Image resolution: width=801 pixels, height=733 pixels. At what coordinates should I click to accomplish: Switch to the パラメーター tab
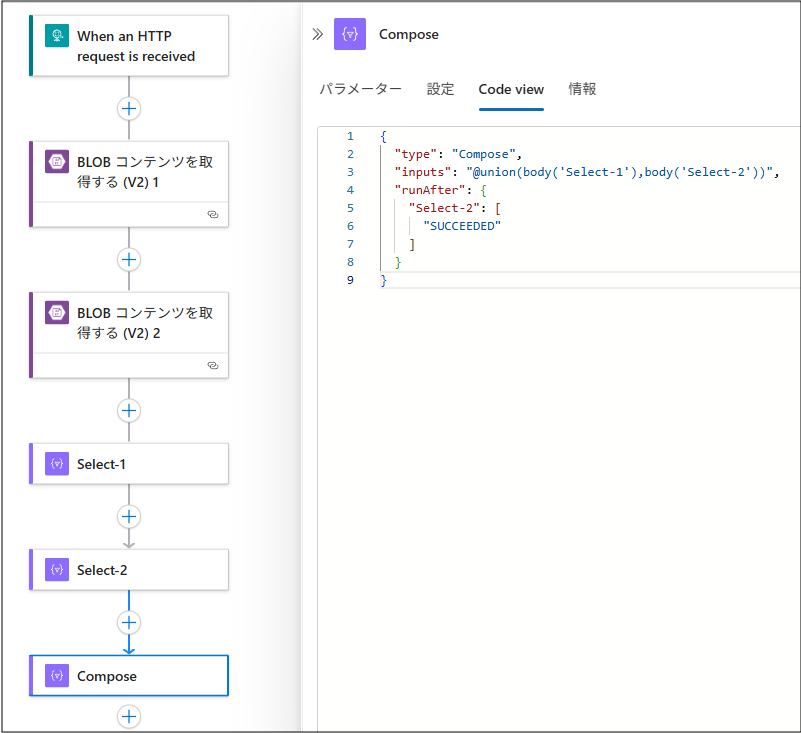(x=360, y=89)
